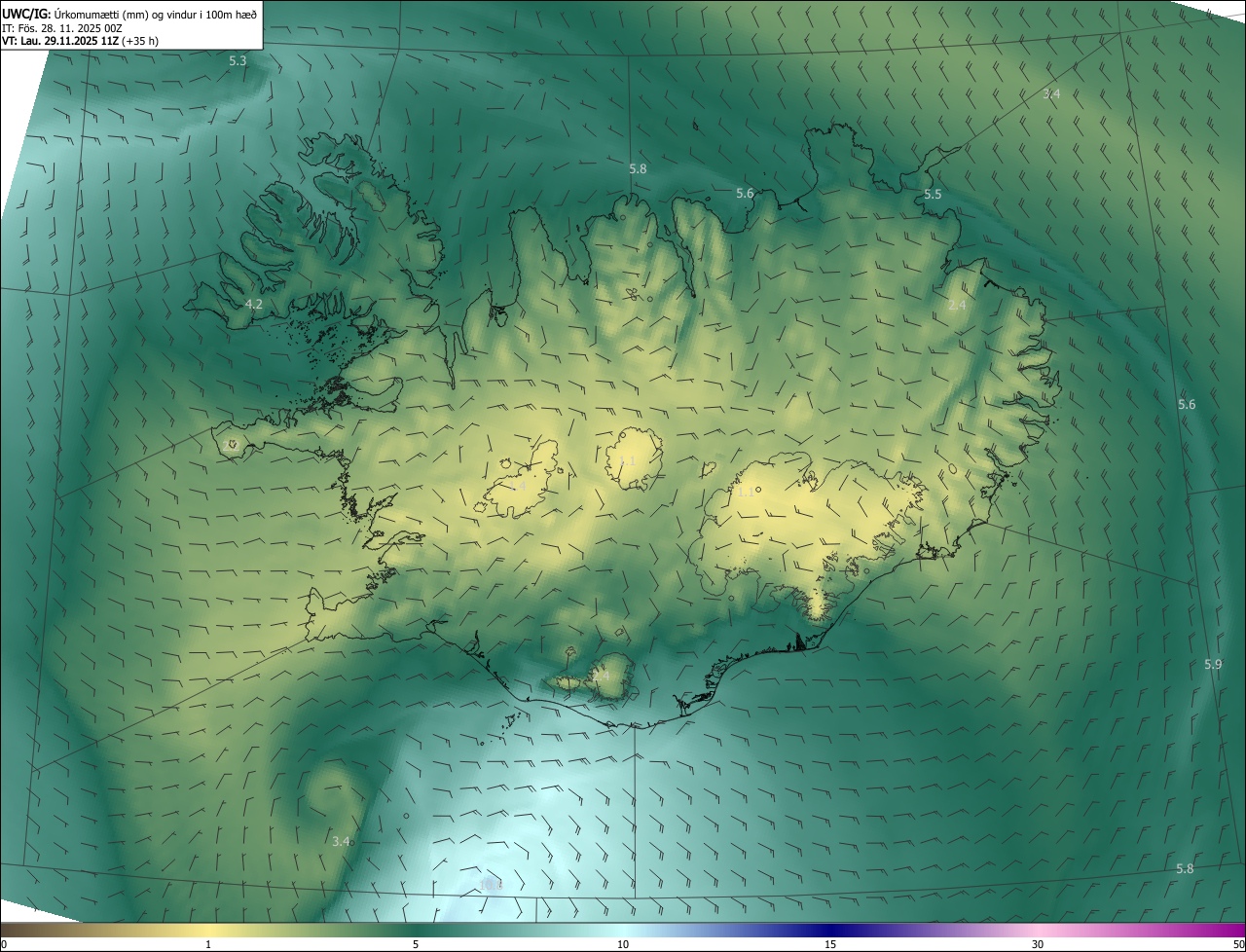This screenshot has width=1246, height=952.
Task: Click the 5.5 value label on the map
Action: 933,195
